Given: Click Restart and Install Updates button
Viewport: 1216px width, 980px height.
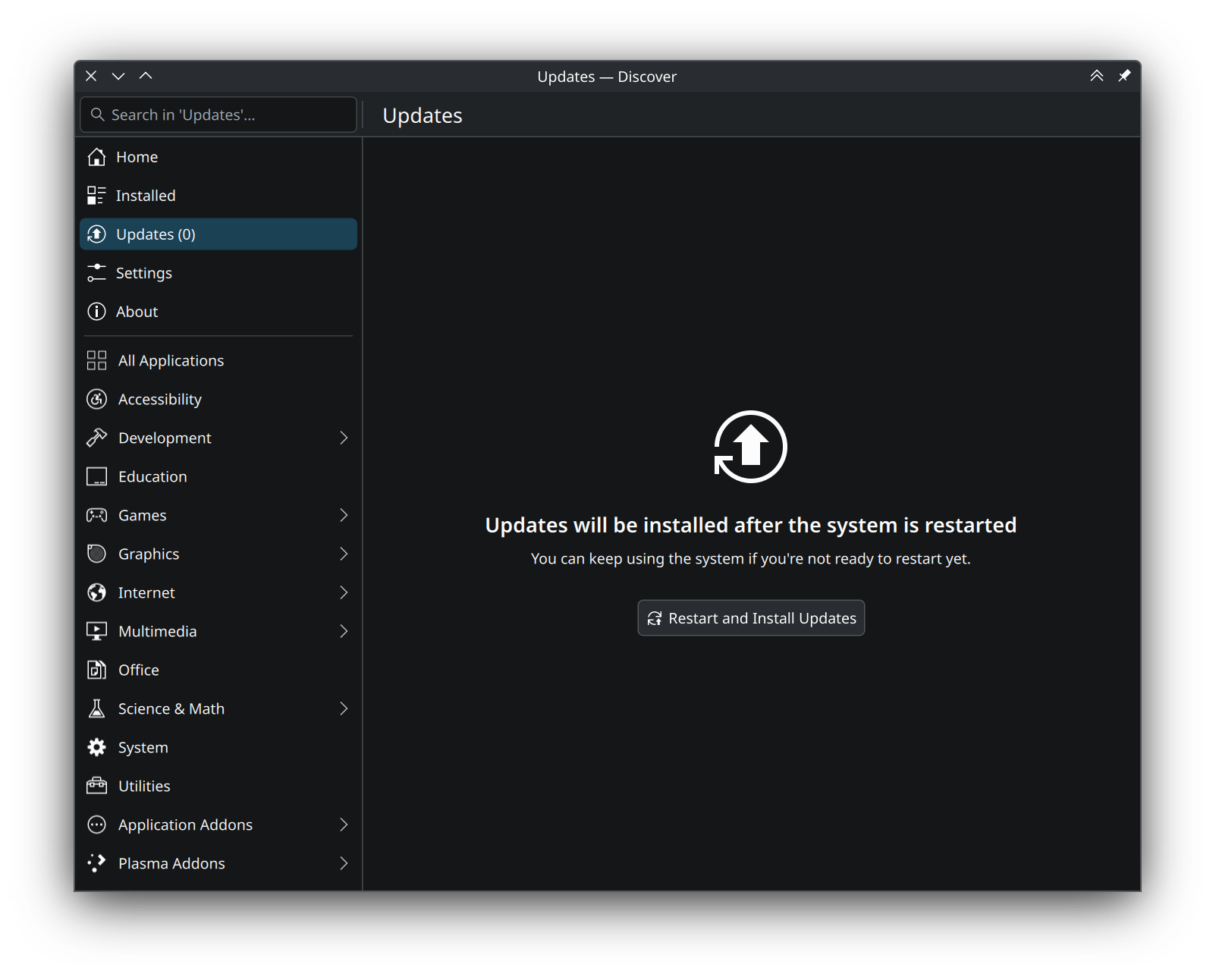Looking at the screenshot, I should coord(751,618).
